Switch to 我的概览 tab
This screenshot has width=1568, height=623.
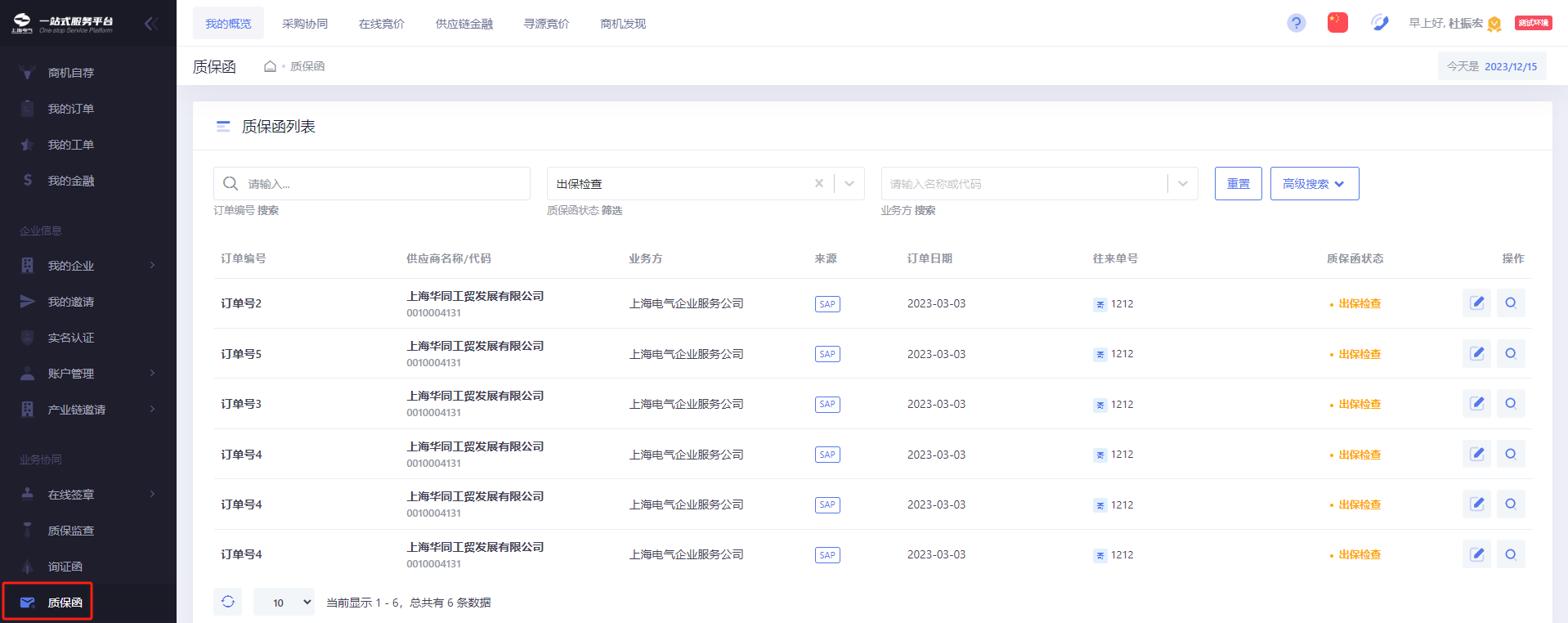click(x=228, y=24)
